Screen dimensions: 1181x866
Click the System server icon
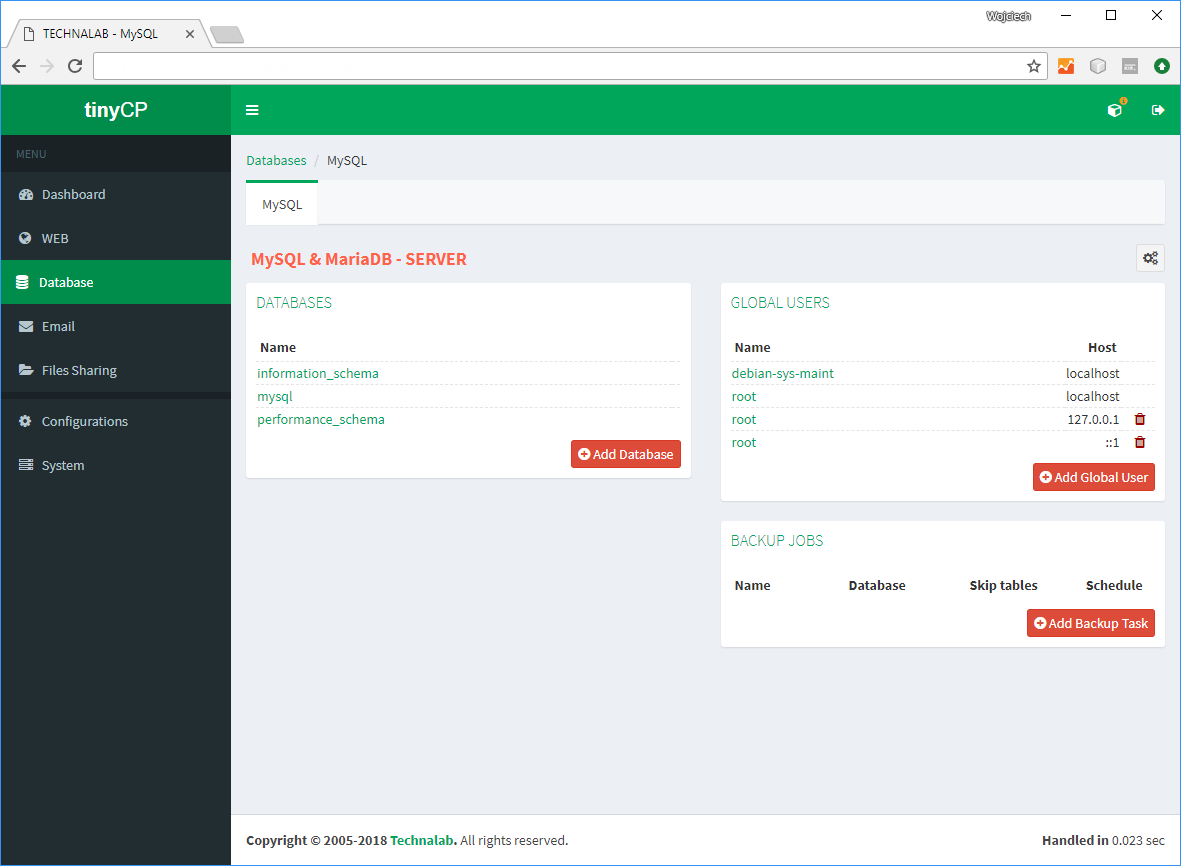26,465
